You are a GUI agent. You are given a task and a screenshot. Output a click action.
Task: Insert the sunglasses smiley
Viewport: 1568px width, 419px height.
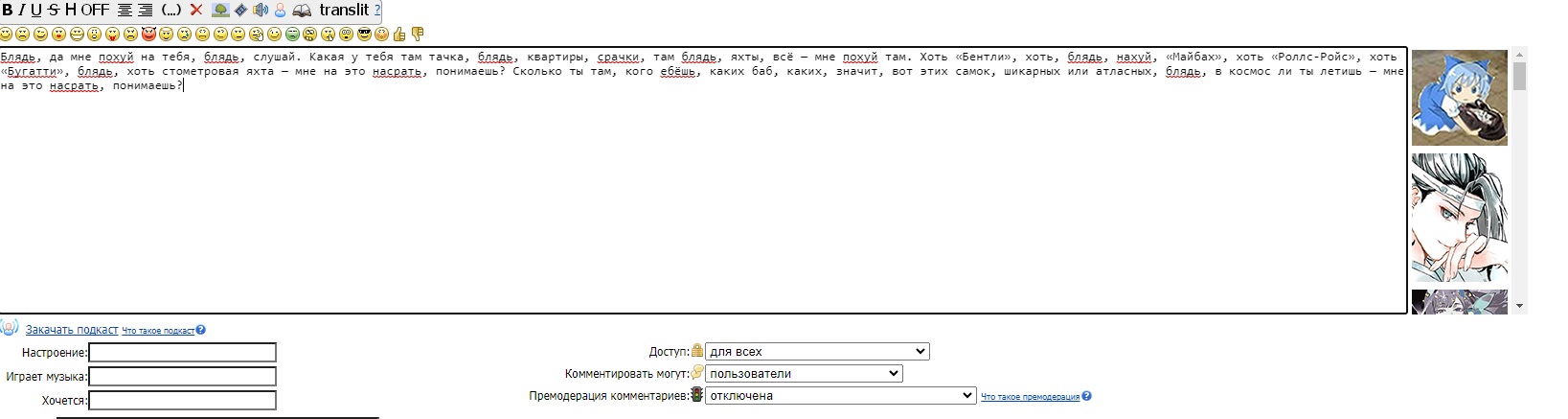364,35
